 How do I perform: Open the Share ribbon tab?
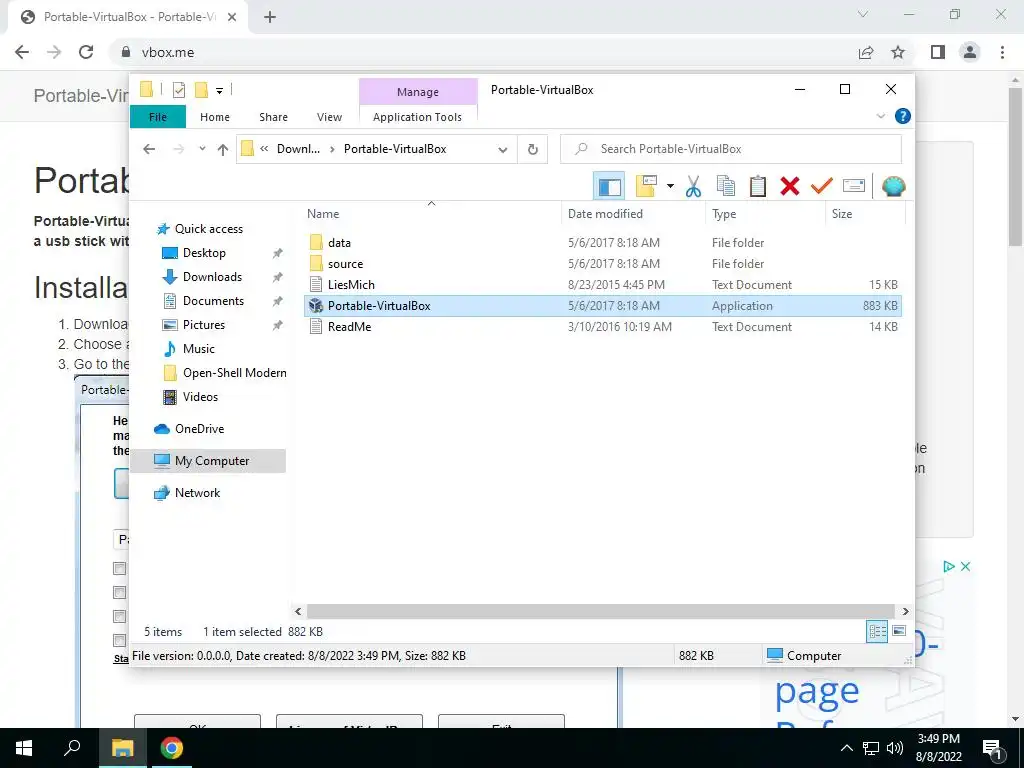tap(273, 117)
